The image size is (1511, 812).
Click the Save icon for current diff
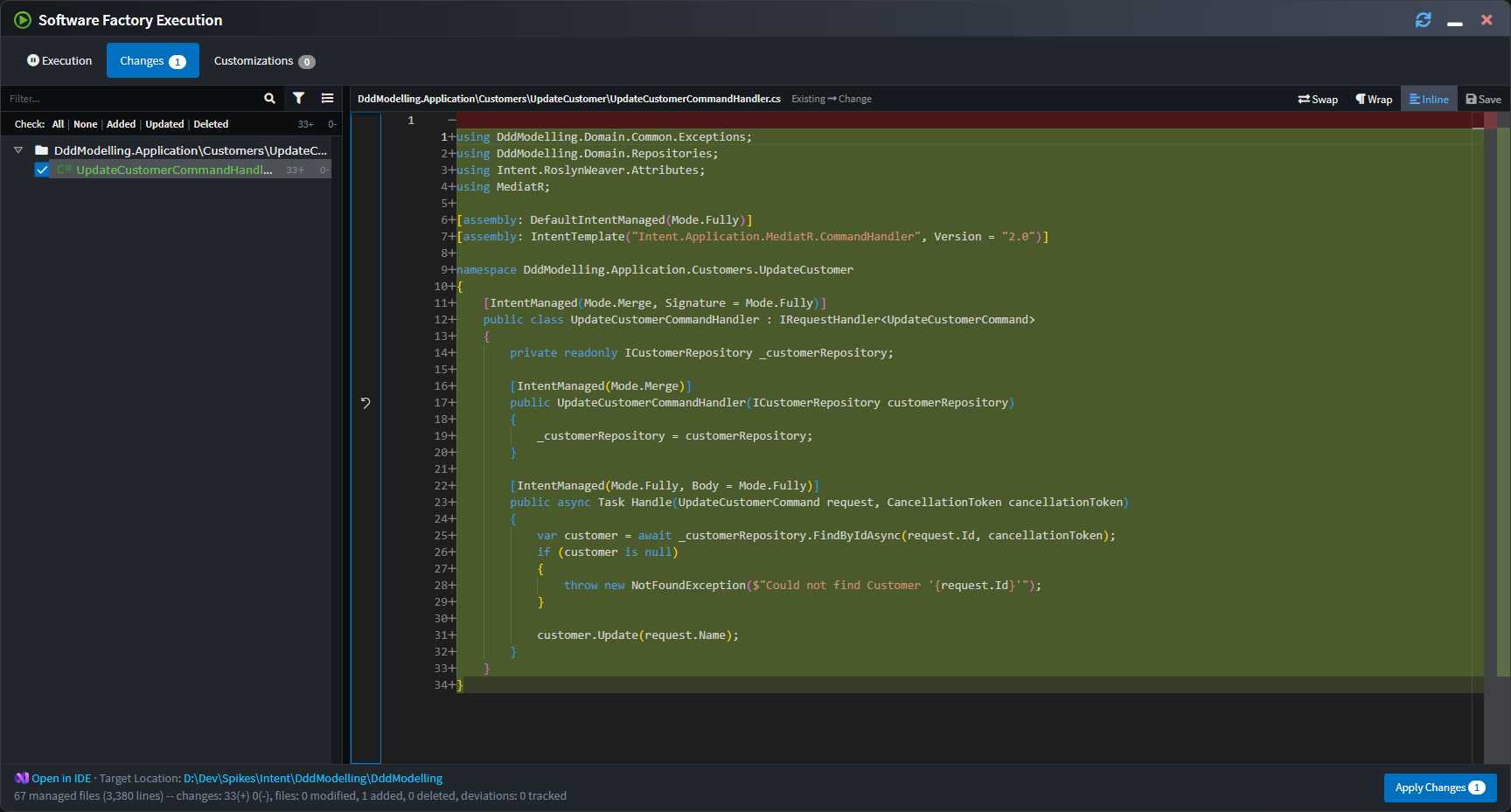tap(1483, 99)
